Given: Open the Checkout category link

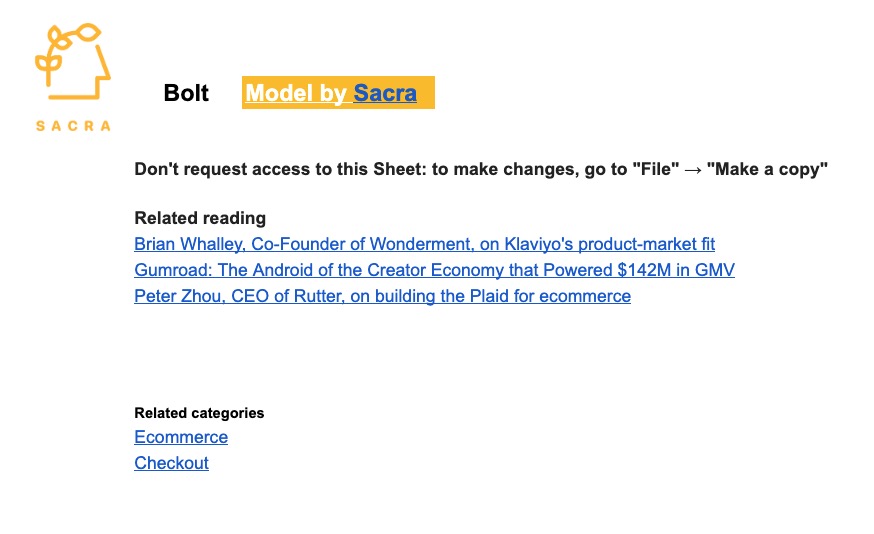Looking at the screenshot, I should (172, 463).
